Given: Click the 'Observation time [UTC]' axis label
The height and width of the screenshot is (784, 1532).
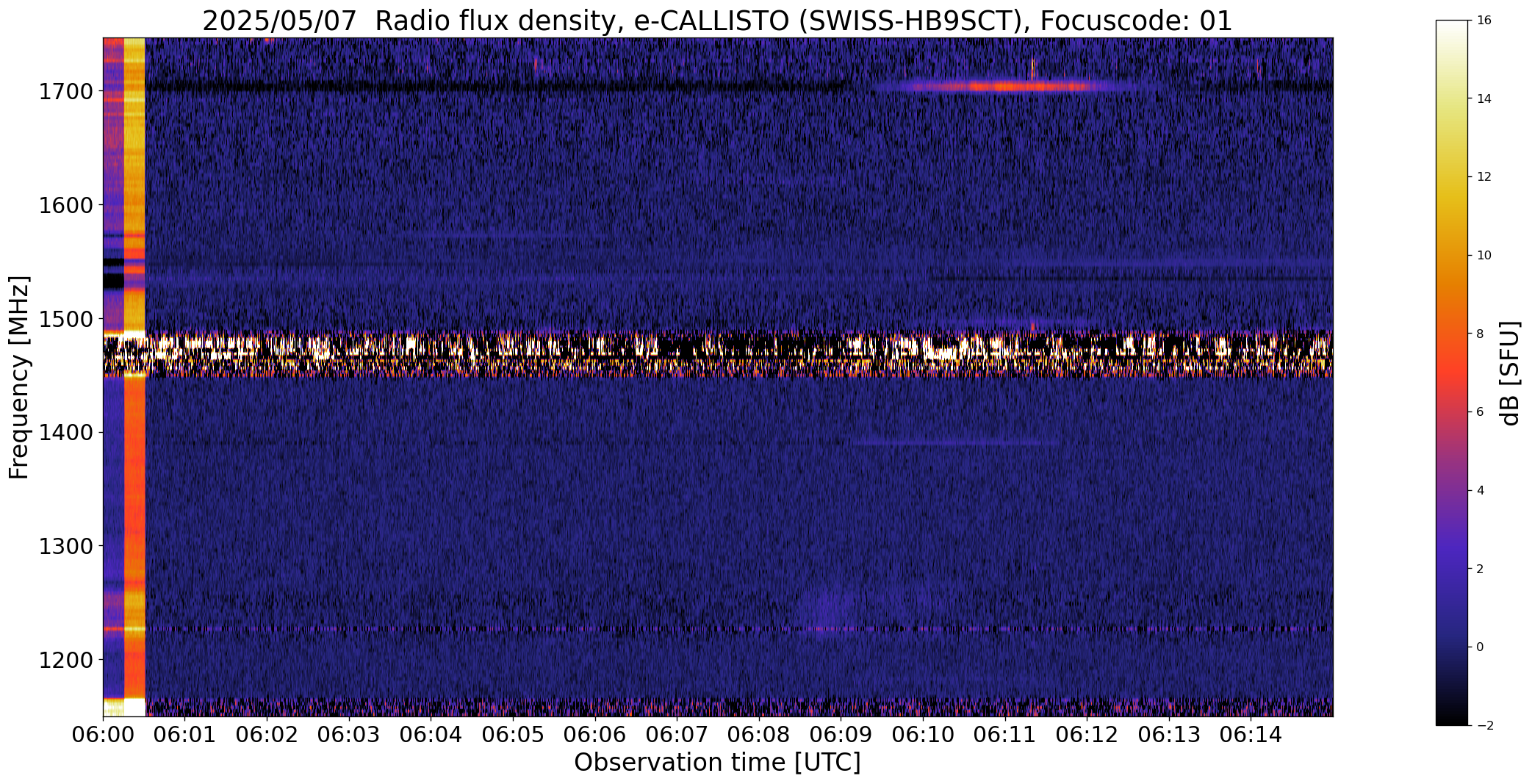Looking at the screenshot, I should pyautogui.click(x=717, y=763).
